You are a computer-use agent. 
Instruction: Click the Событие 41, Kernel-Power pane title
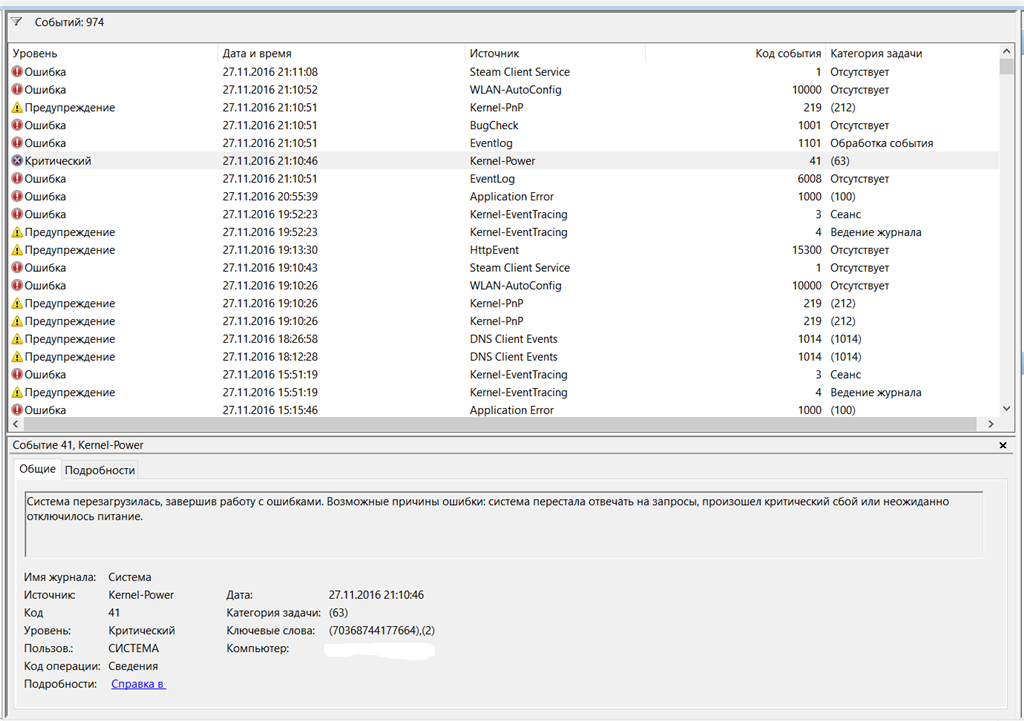point(78,445)
